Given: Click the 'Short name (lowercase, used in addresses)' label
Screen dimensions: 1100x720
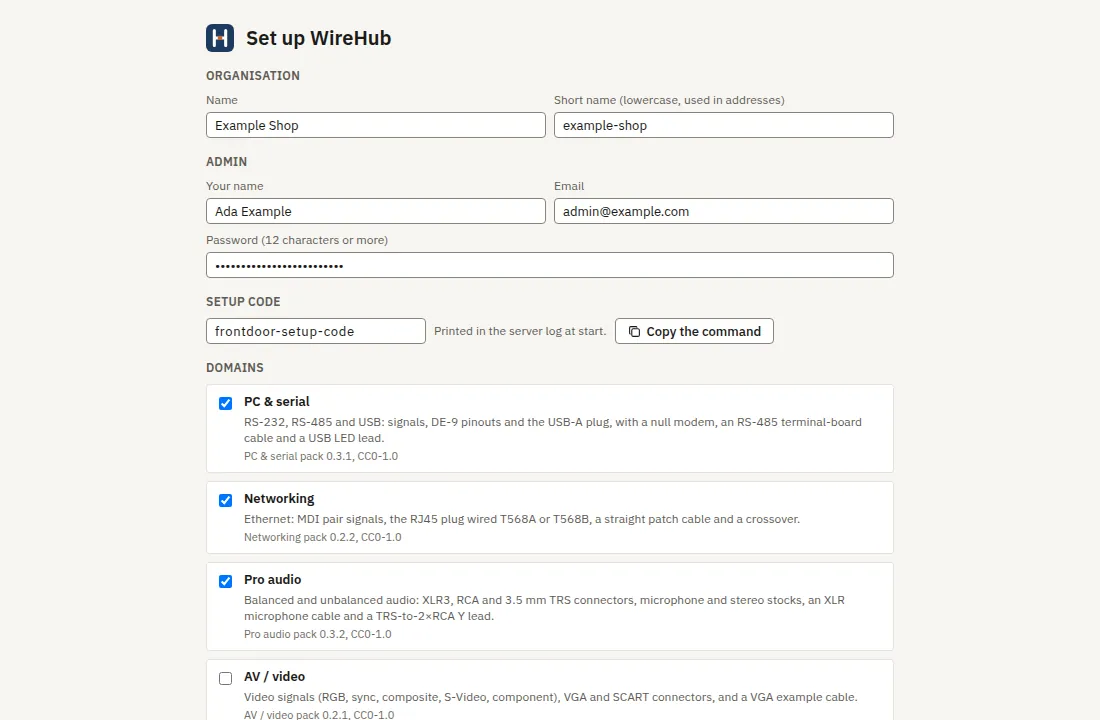Looking at the screenshot, I should click(x=669, y=100).
